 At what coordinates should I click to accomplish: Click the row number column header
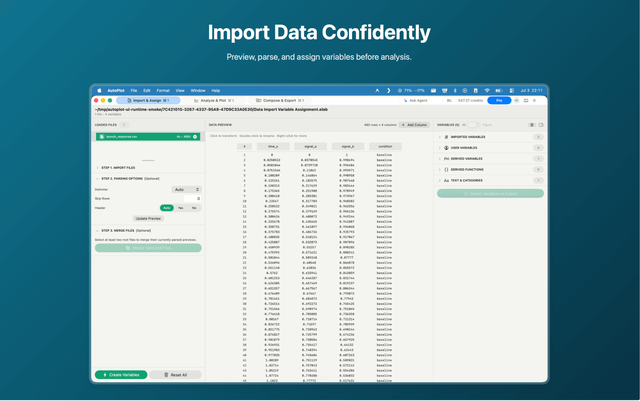coord(244,146)
